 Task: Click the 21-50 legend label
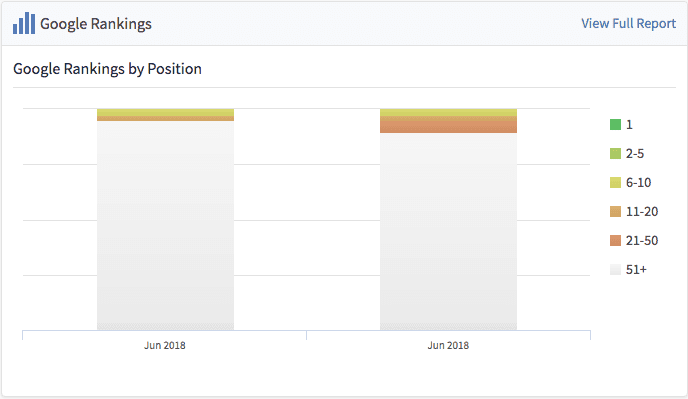(642, 241)
